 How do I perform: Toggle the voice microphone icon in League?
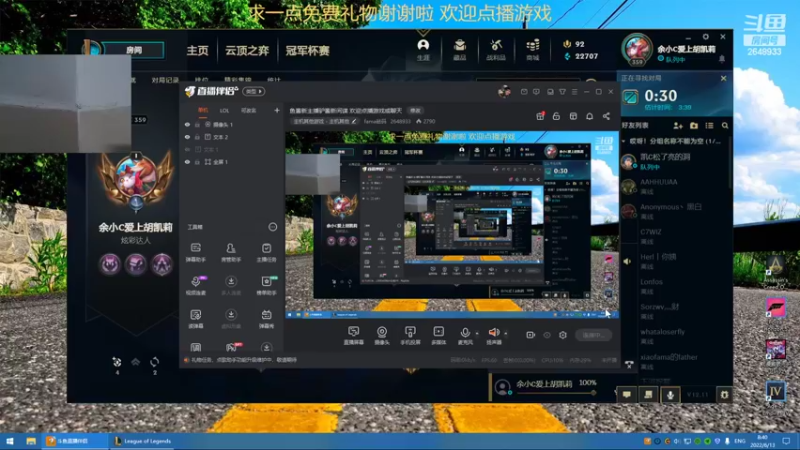(670, 394)
